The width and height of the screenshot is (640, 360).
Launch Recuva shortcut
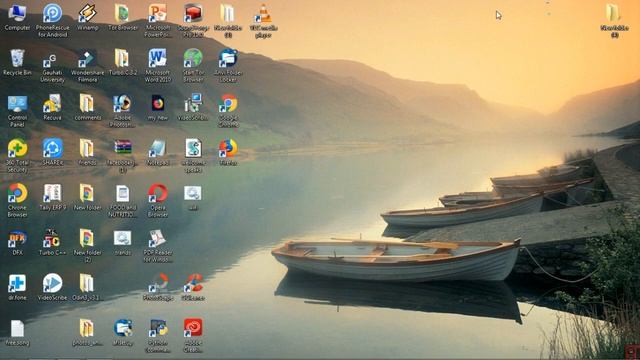[x=52, y=107]
